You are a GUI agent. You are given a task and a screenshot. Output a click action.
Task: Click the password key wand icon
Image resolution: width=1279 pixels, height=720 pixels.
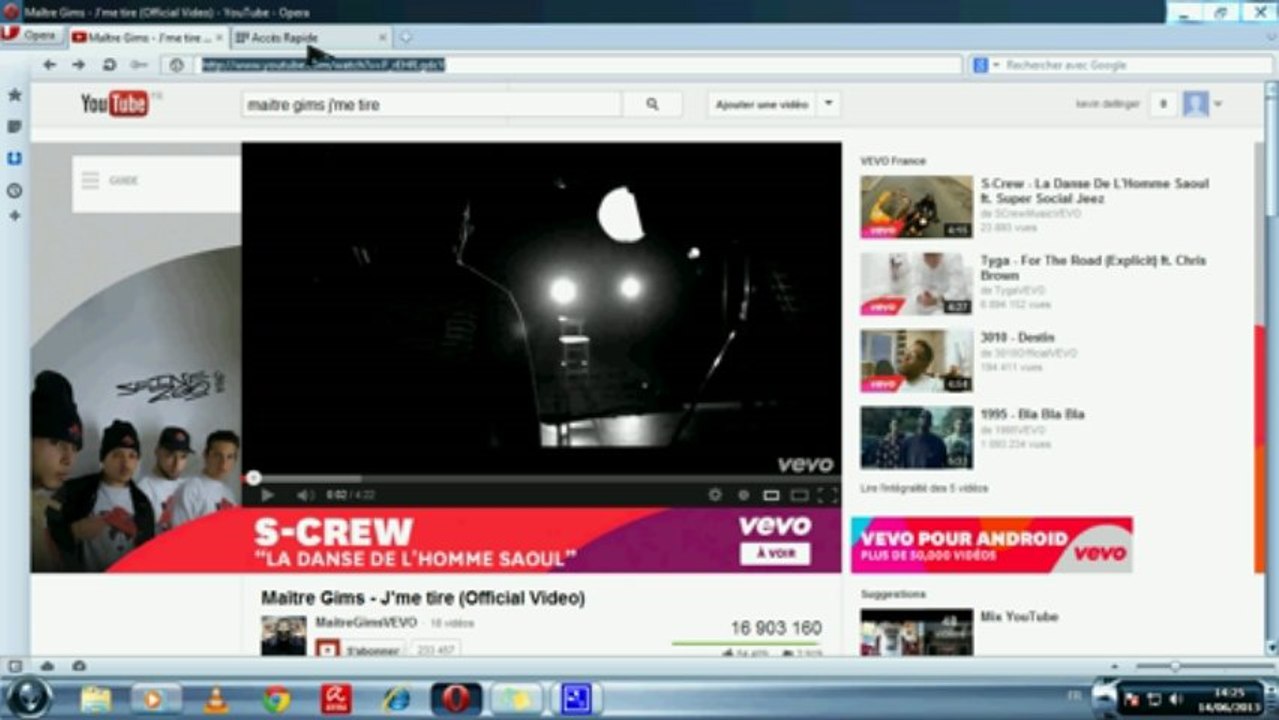pyautogui.click(x=139, y=65)
